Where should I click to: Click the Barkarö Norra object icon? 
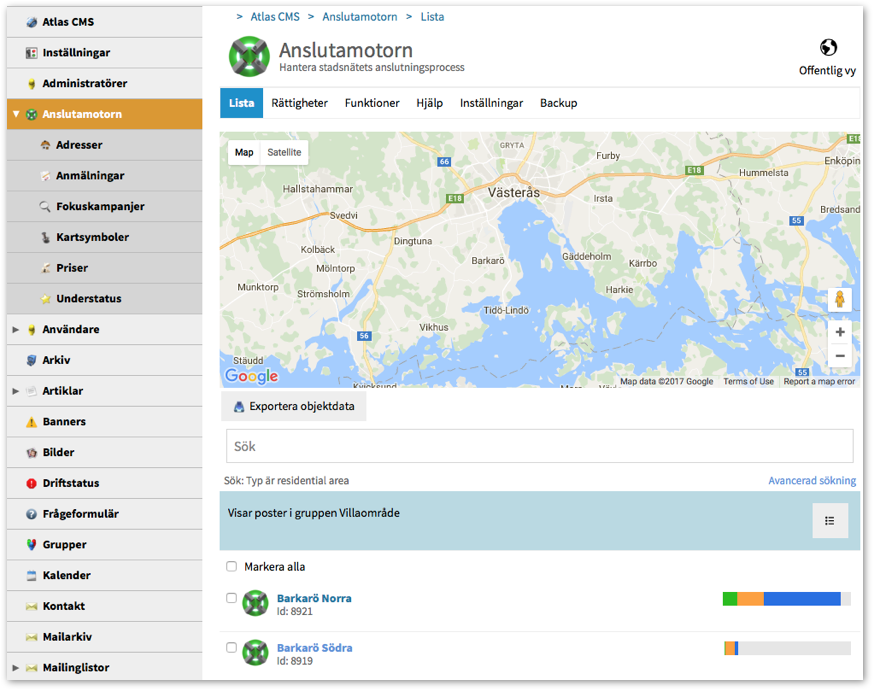255,603
